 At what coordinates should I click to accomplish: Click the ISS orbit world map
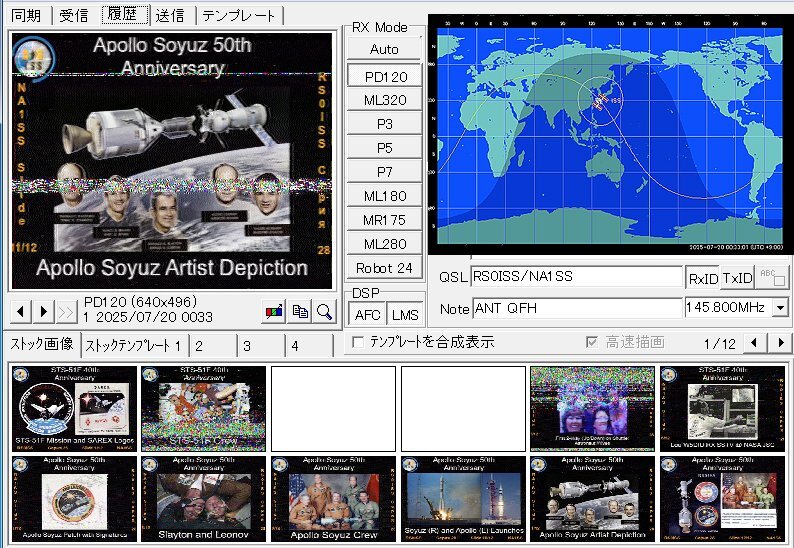point(609,134)
